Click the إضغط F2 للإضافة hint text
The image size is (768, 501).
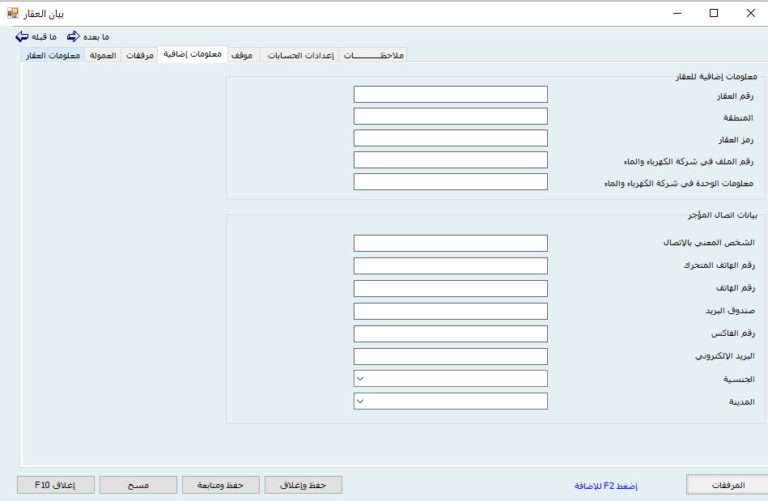click(605, 485)
